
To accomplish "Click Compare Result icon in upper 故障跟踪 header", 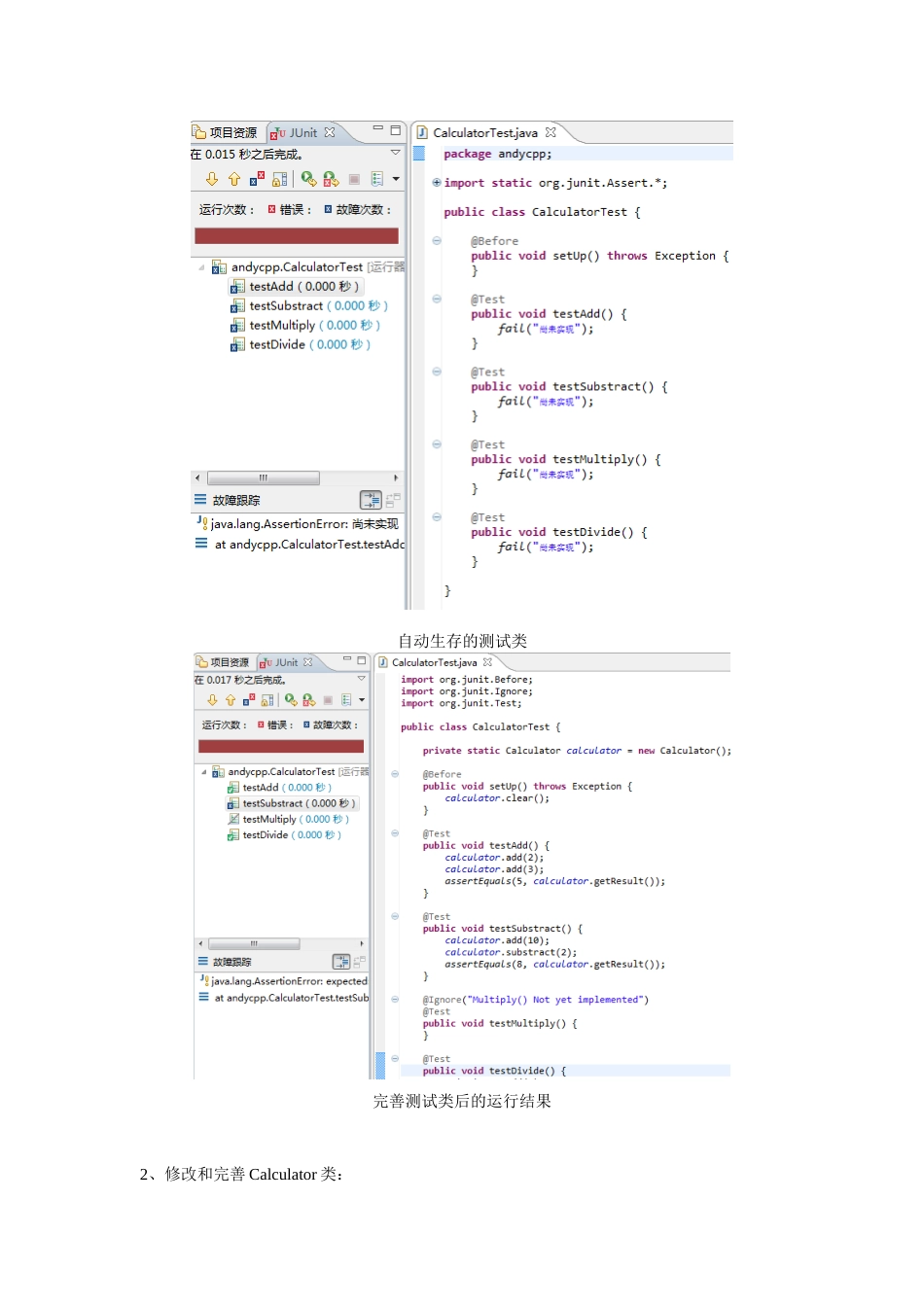I will pos(393,501).
